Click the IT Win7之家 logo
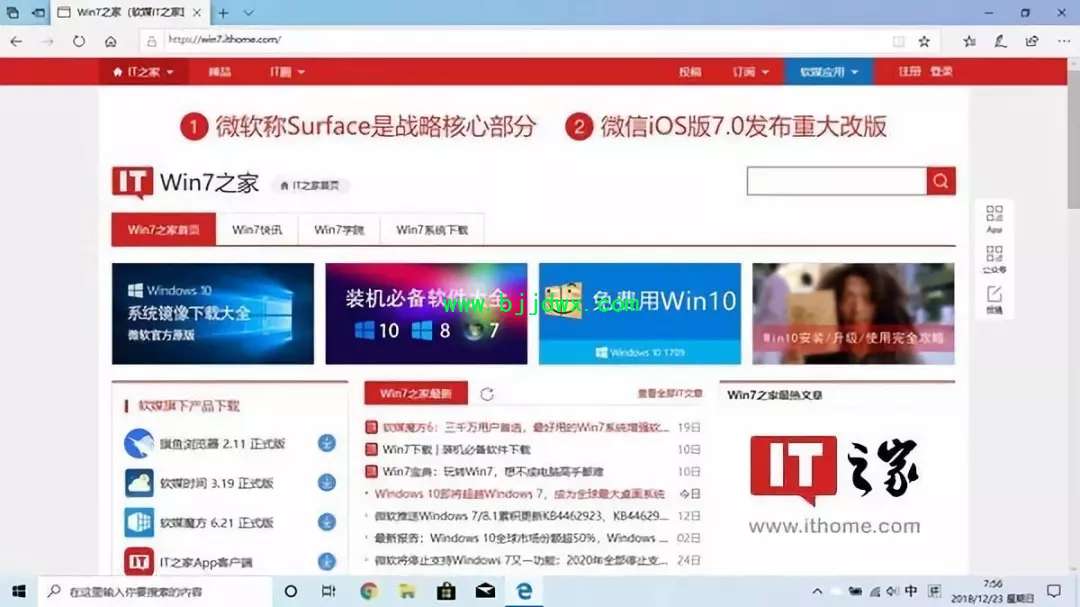 [x=185, y=183]
